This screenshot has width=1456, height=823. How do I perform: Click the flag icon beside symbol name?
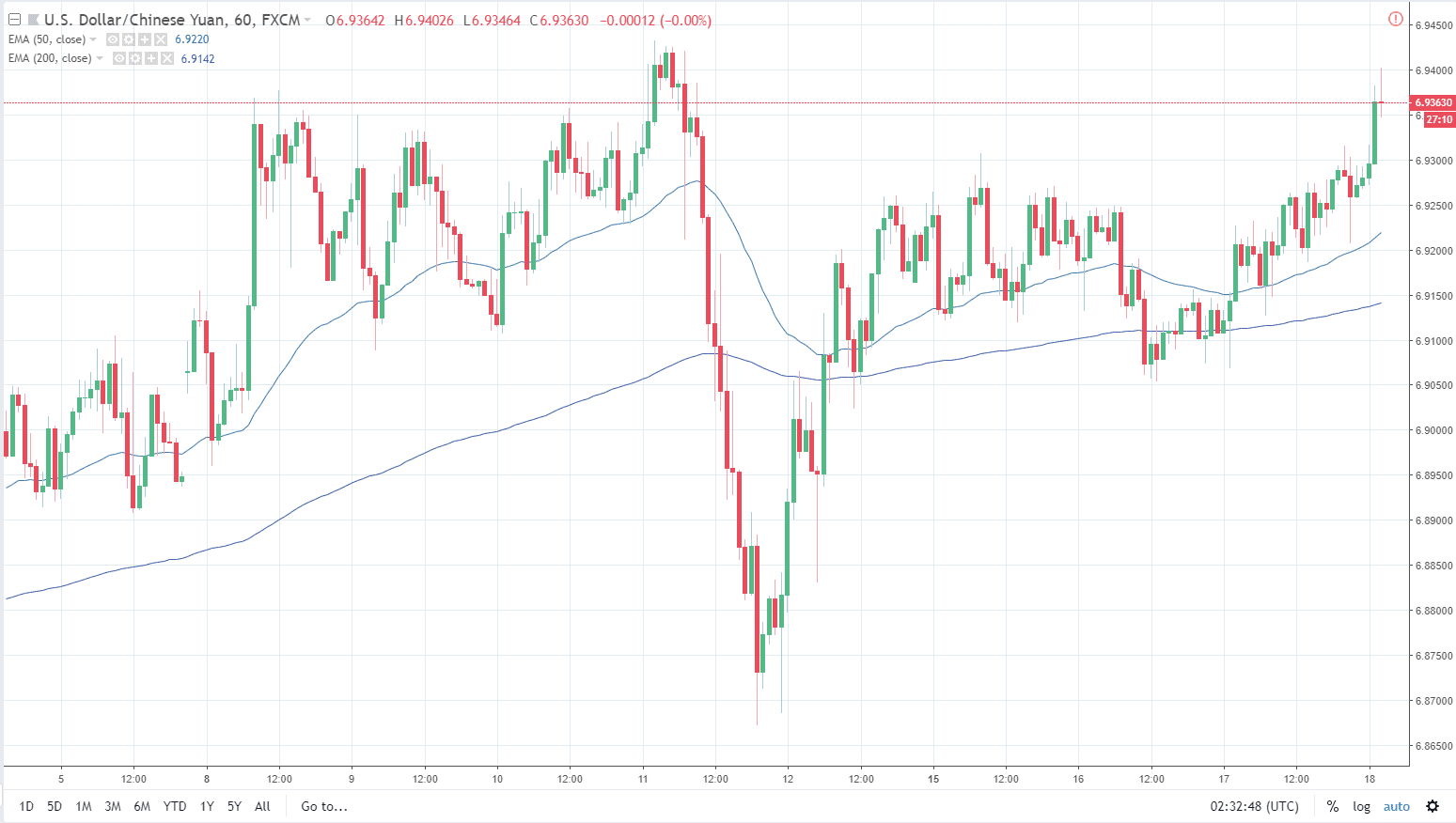(x=33, y=20)
